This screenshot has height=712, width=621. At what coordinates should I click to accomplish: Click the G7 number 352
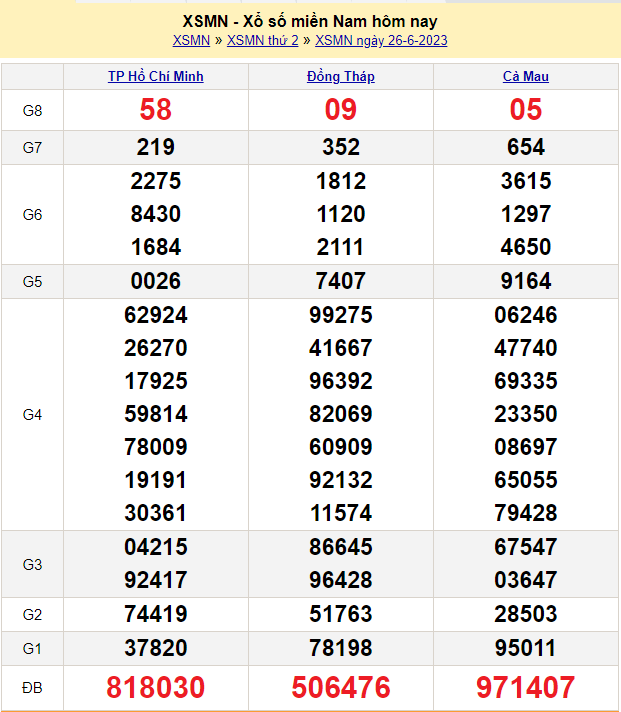pos(341,147)
